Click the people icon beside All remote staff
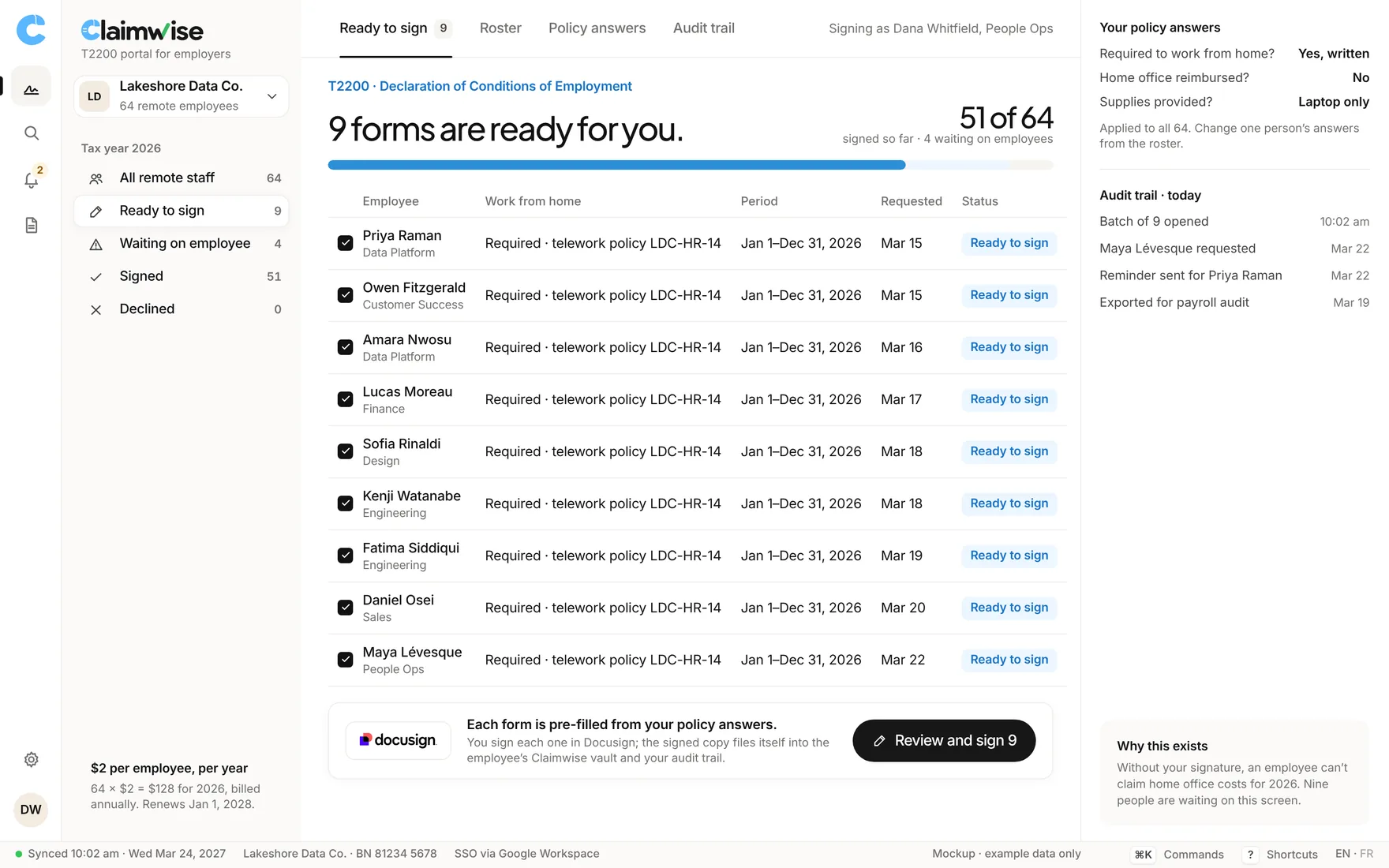The image size is (1389, 868). [95, 178]
